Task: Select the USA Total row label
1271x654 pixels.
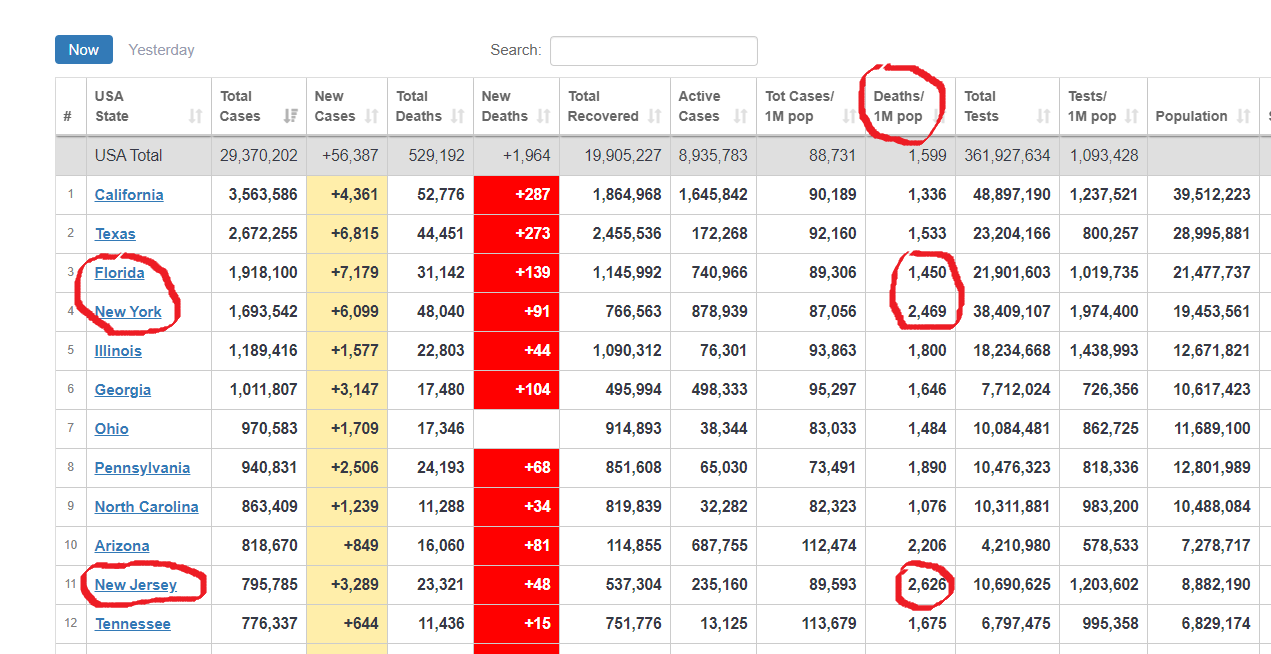Action: 128,156
